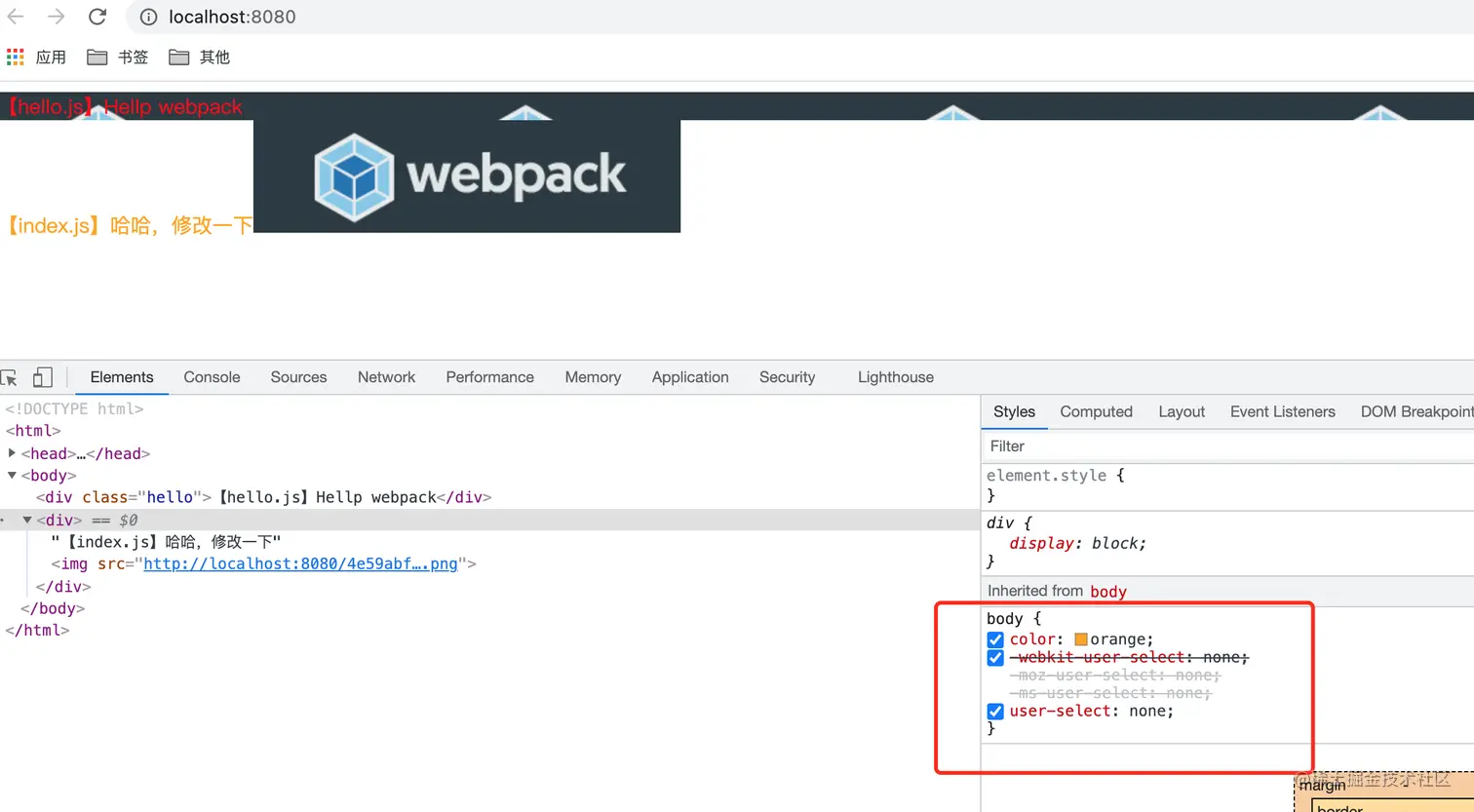
Task: Open the Lighthouse tab
Action: point(896,377)
